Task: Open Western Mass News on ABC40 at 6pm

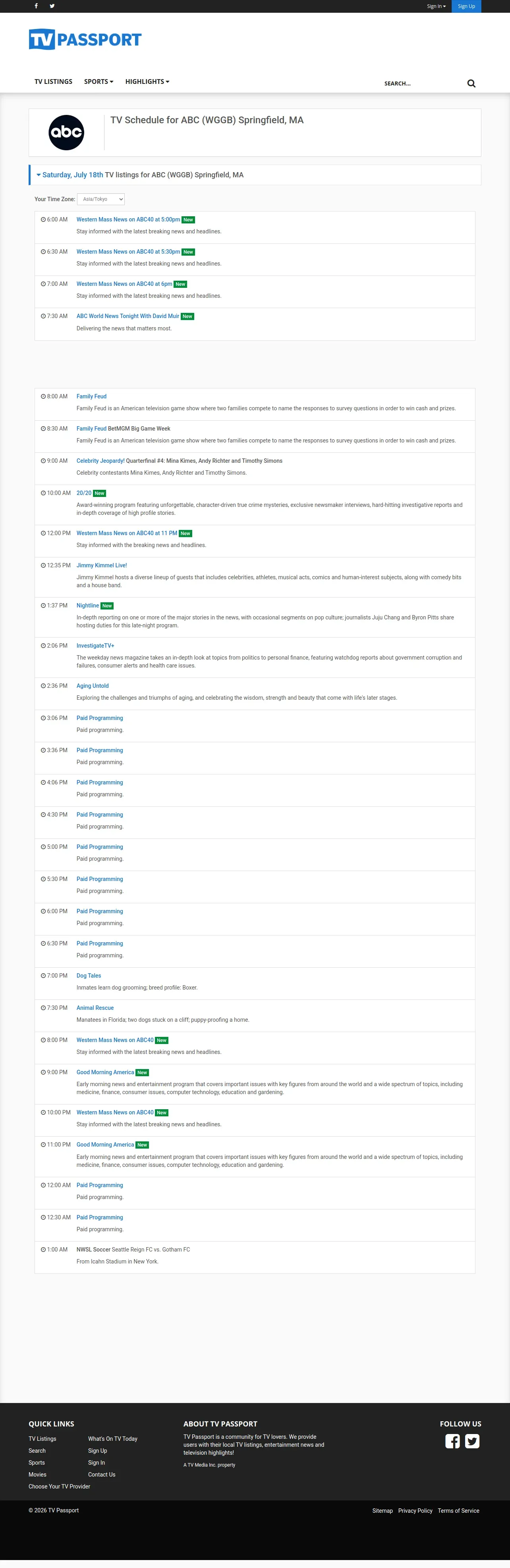Action: coord(124,284)
